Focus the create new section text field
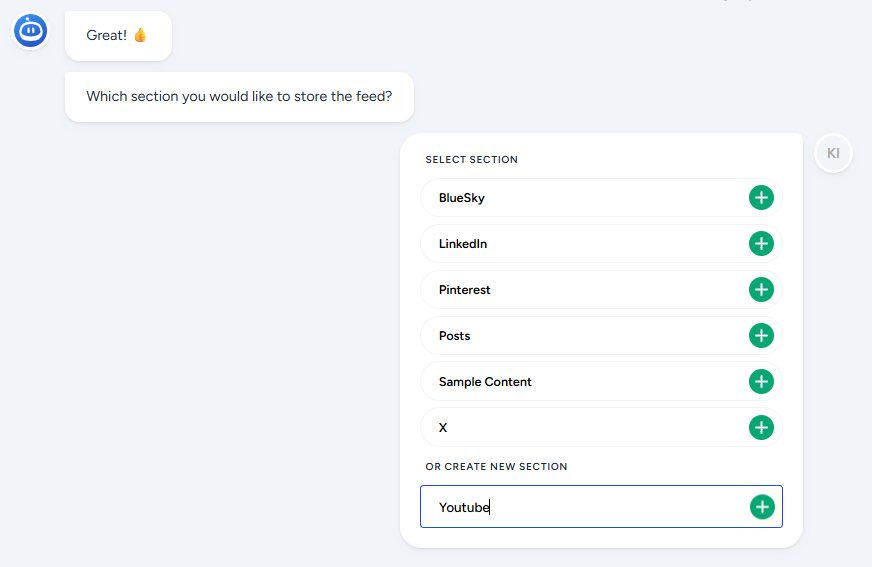The height and width of the screenshot is (567, 872). click(x=580, y=507)
